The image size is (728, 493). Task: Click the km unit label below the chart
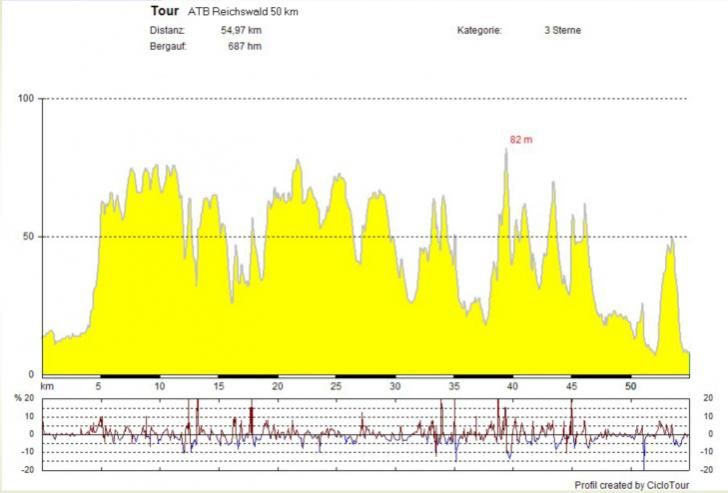click(46, 386)
